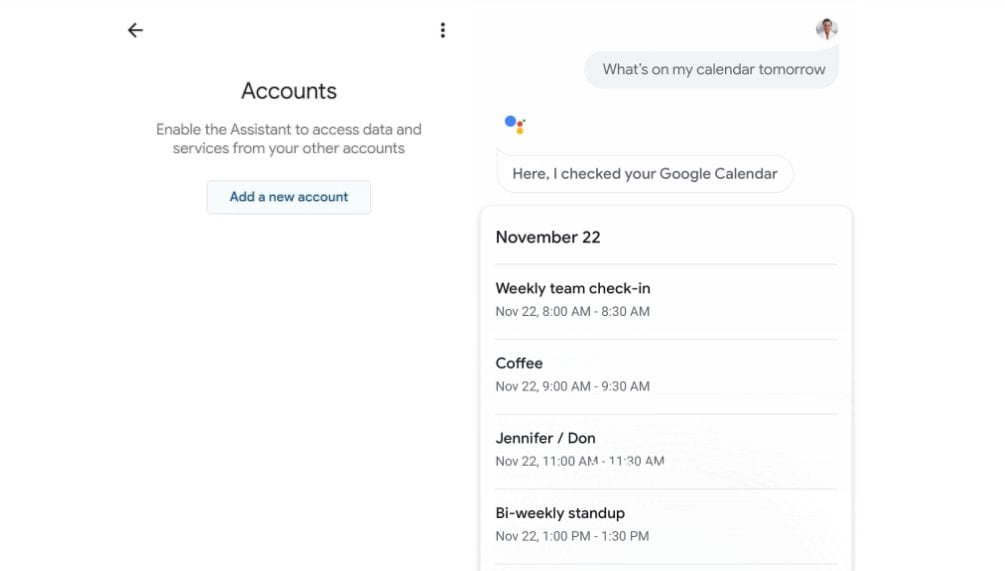Click the November 22 date heading
The width and height of the screenshot is (1005, 571).
[x=548, y=237]
